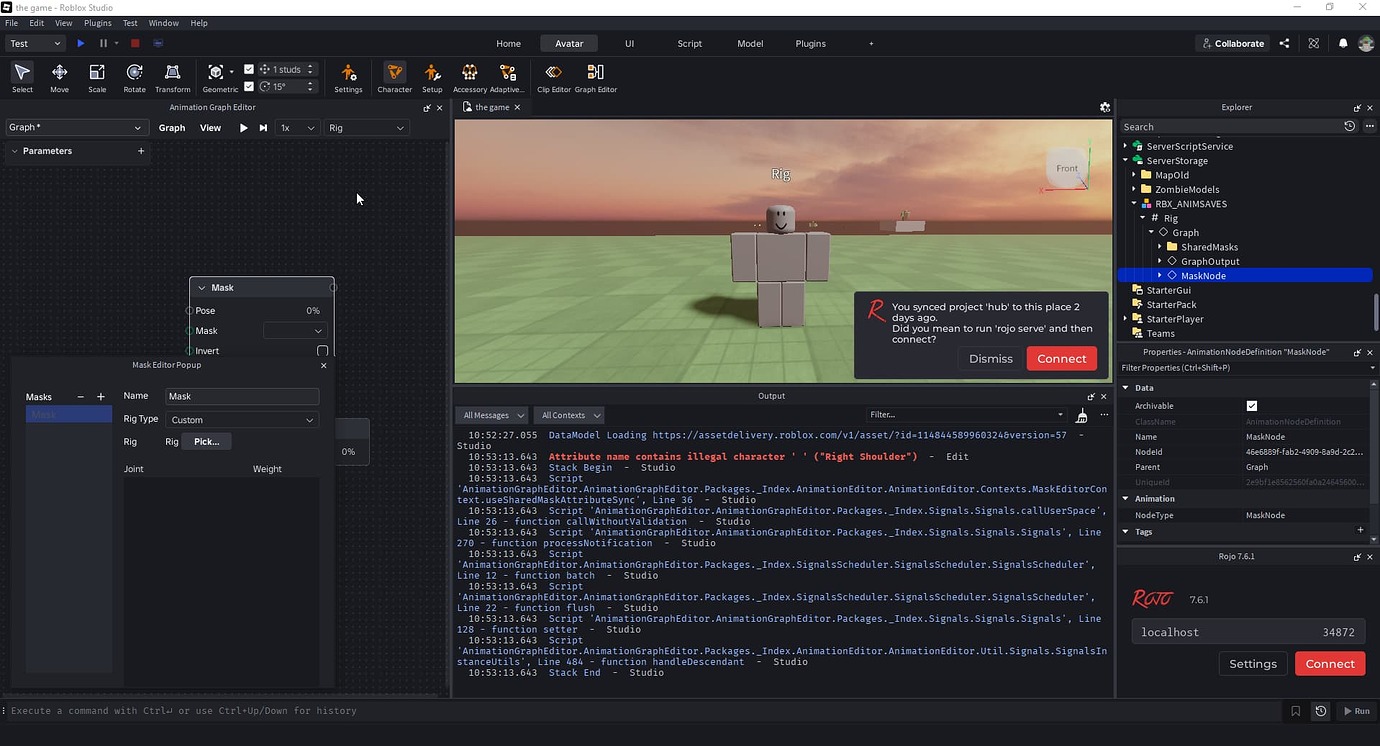Dismiss the Rojo sync notification

[991, 359]
